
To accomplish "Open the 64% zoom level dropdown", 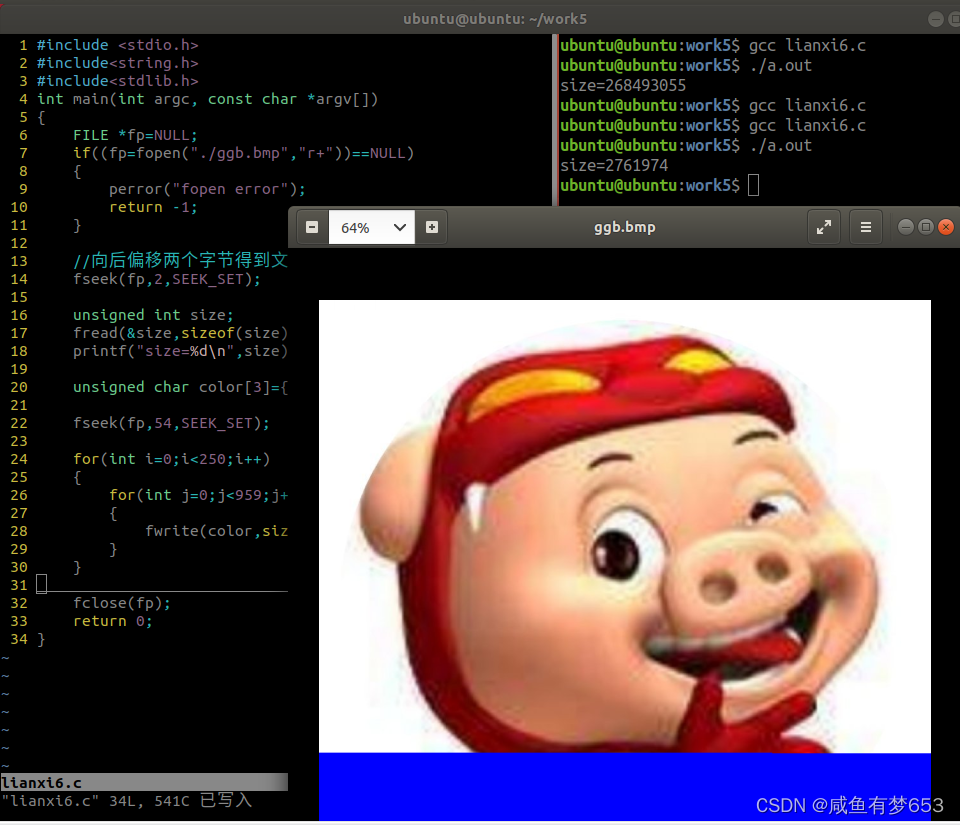I will 372,227.
